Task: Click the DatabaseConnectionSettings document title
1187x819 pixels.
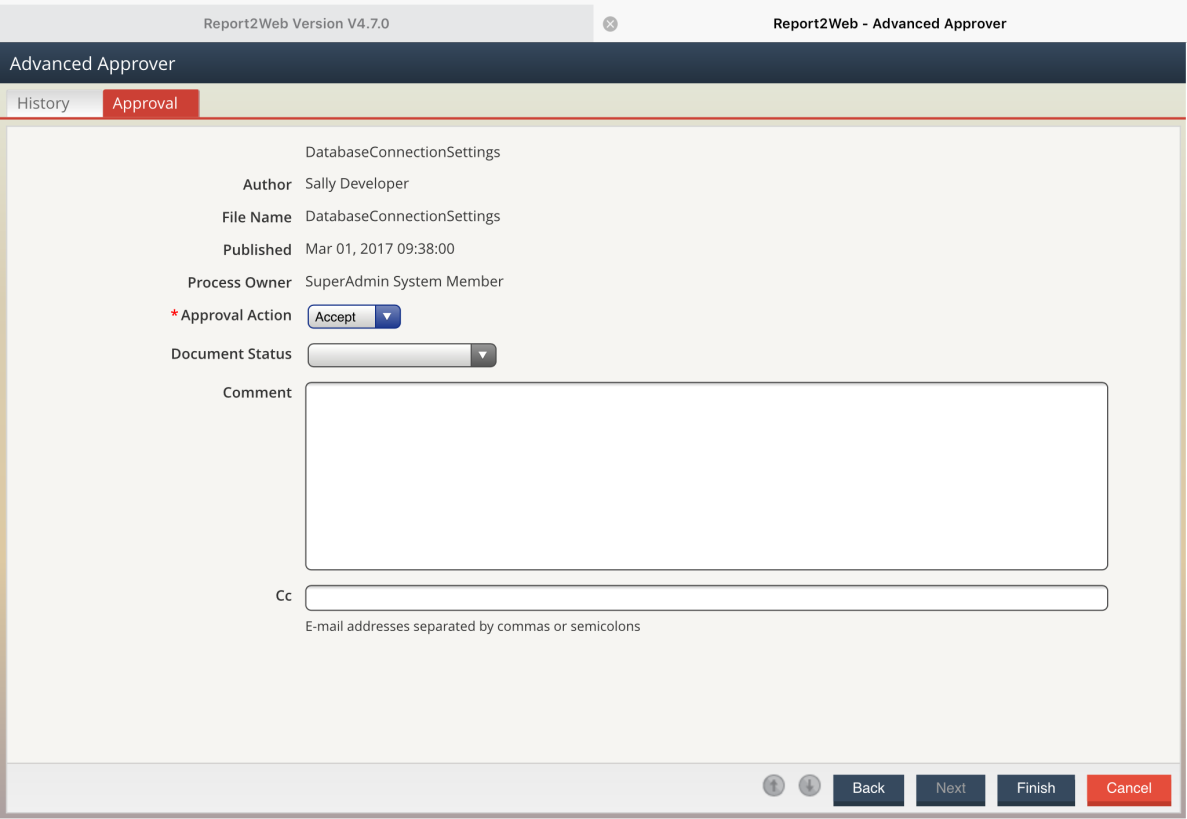Action: click(x=402, y=151)
